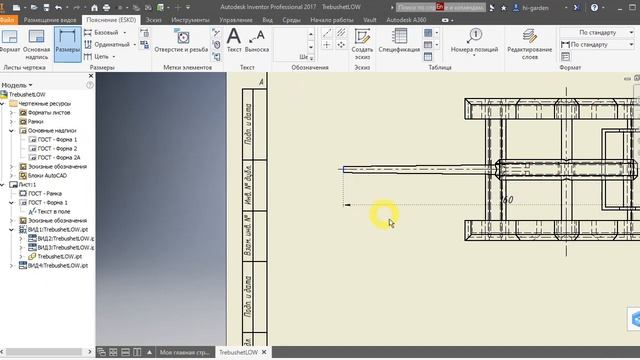
Task: Choose the Цепь chain dimension tool
Action: pos(97,57)
